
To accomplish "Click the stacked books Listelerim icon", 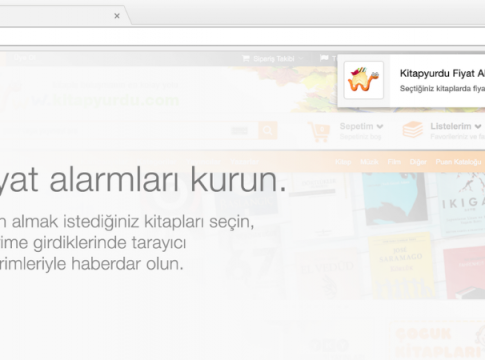I will click(413, 130).
